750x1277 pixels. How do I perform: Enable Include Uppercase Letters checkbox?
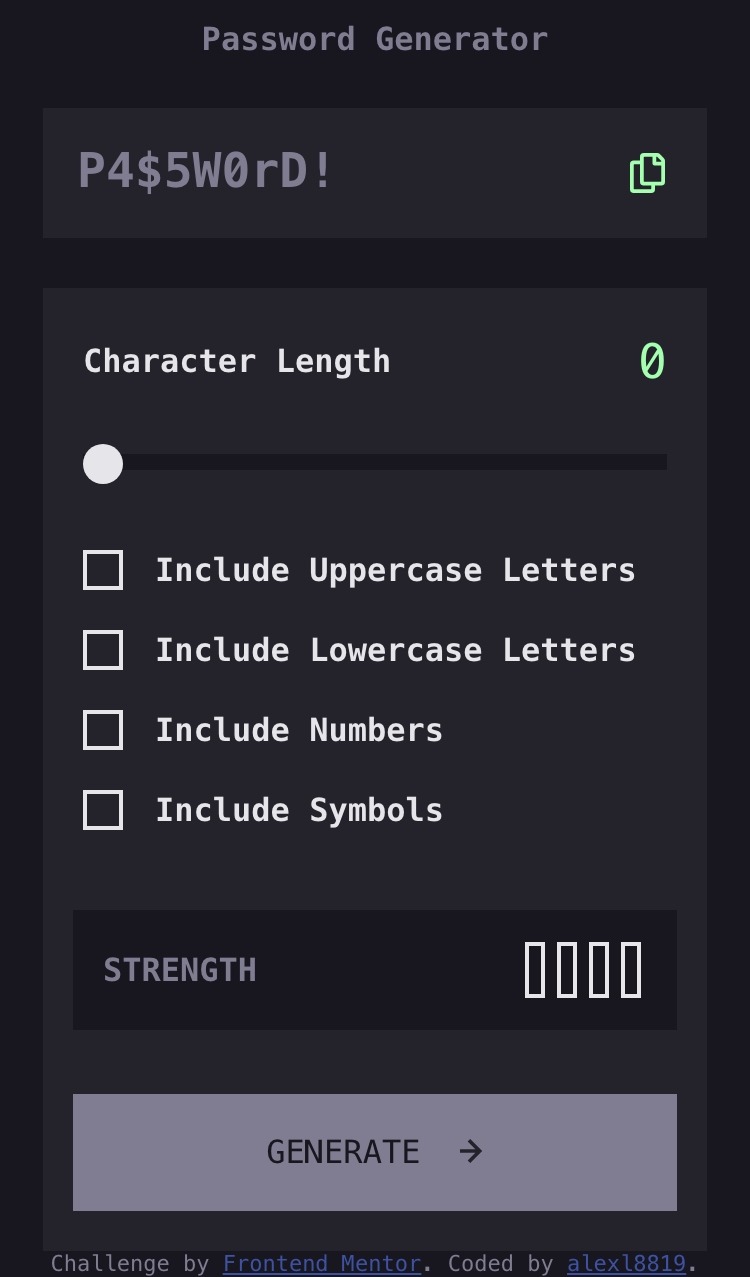(103, 570)
